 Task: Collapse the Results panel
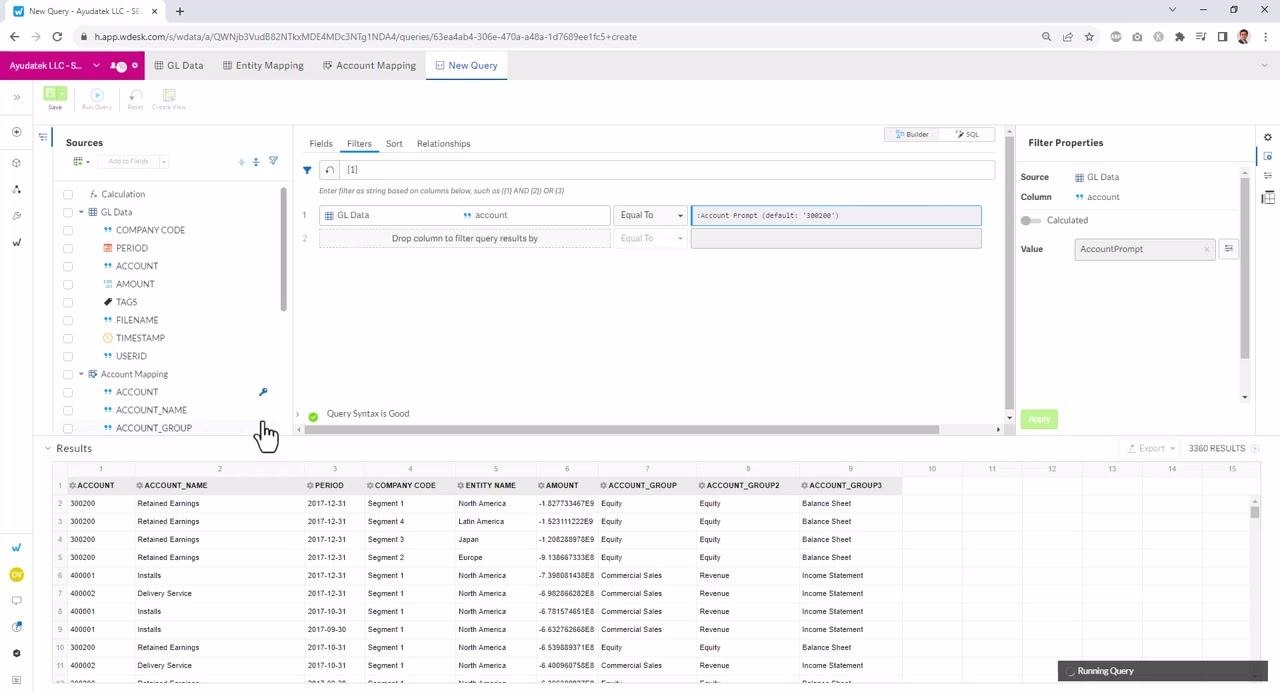(x=47, y=448)
